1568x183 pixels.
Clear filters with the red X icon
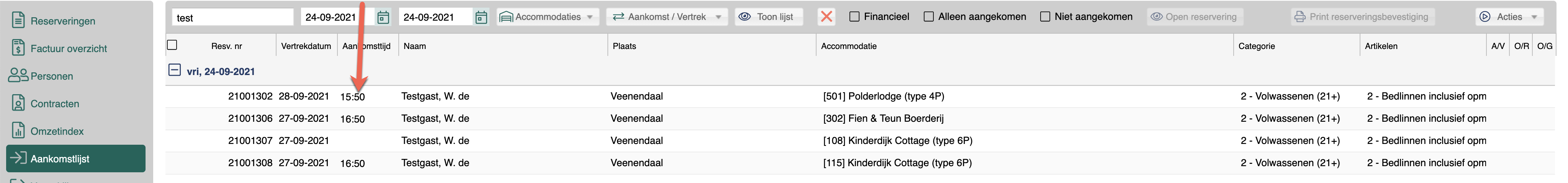827,16
